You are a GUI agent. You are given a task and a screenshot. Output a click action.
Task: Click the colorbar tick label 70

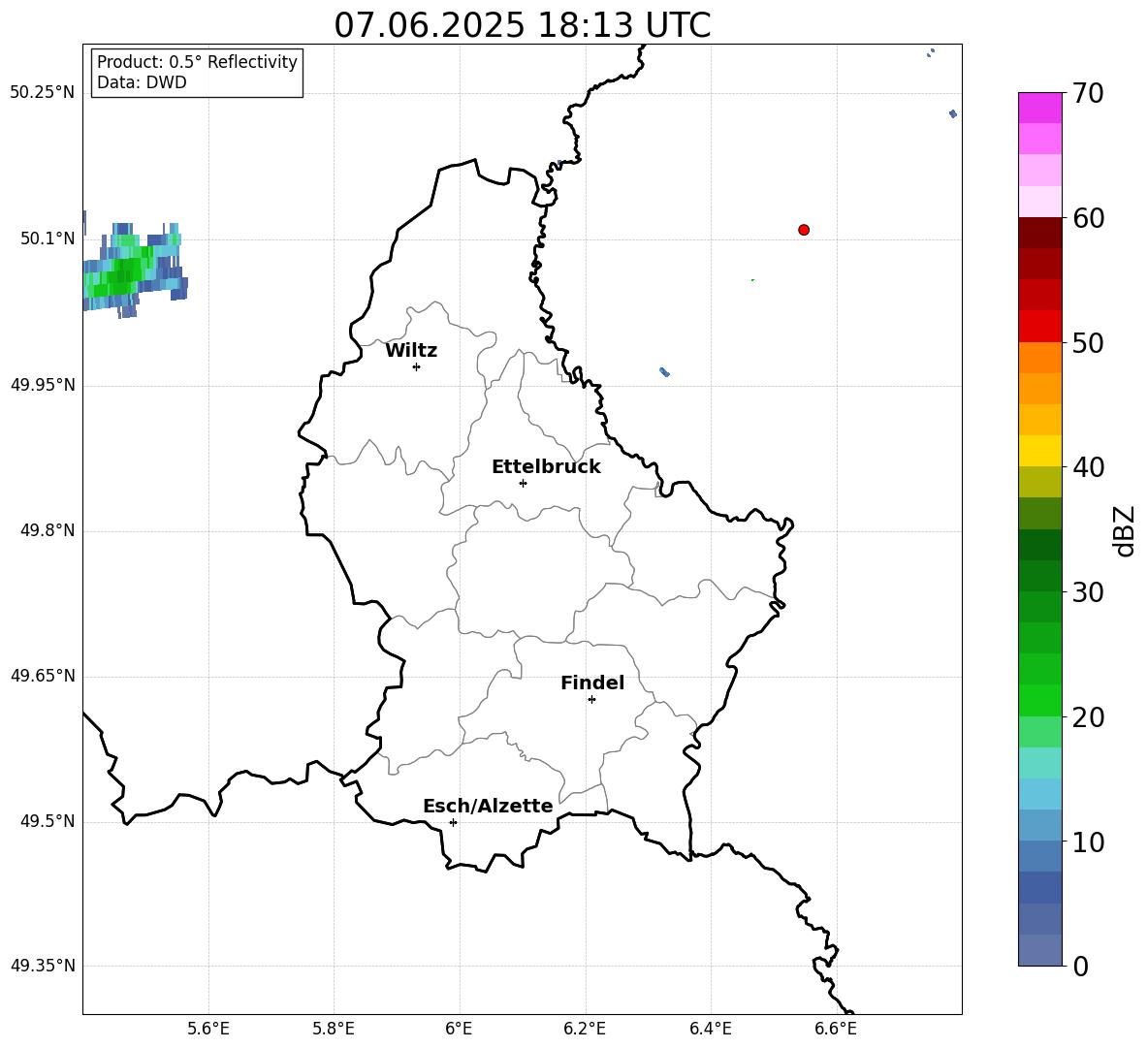[x=1088, y=93]
